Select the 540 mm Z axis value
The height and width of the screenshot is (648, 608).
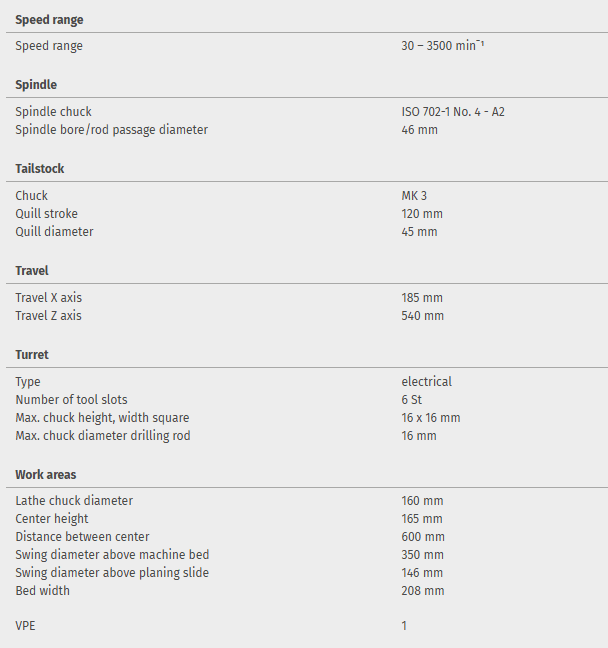(422, 316)
